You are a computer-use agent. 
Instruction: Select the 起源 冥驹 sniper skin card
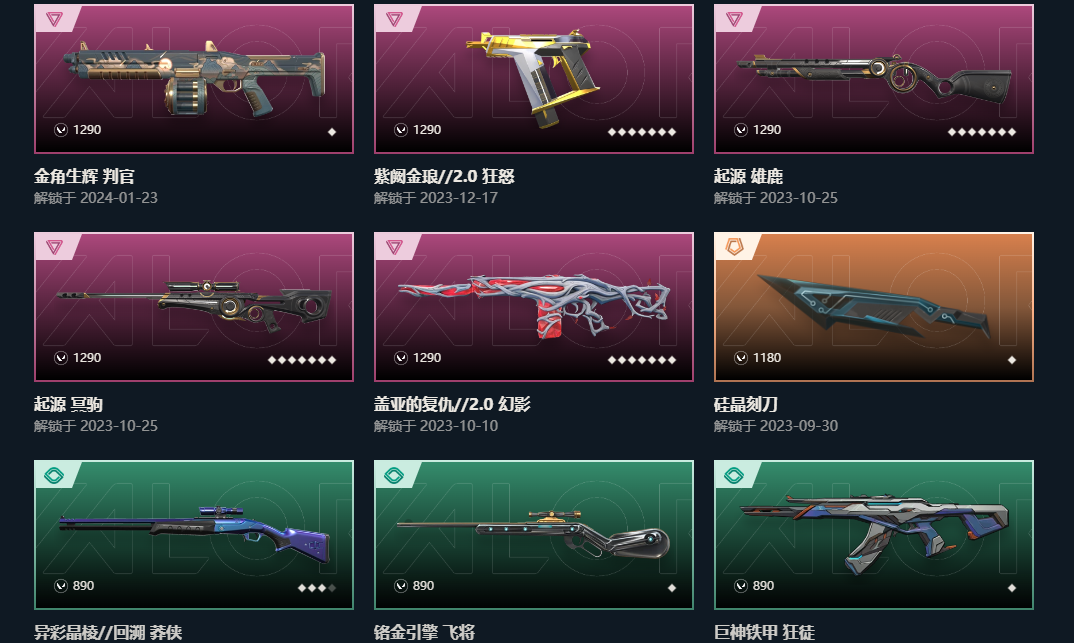coord(194,307)
